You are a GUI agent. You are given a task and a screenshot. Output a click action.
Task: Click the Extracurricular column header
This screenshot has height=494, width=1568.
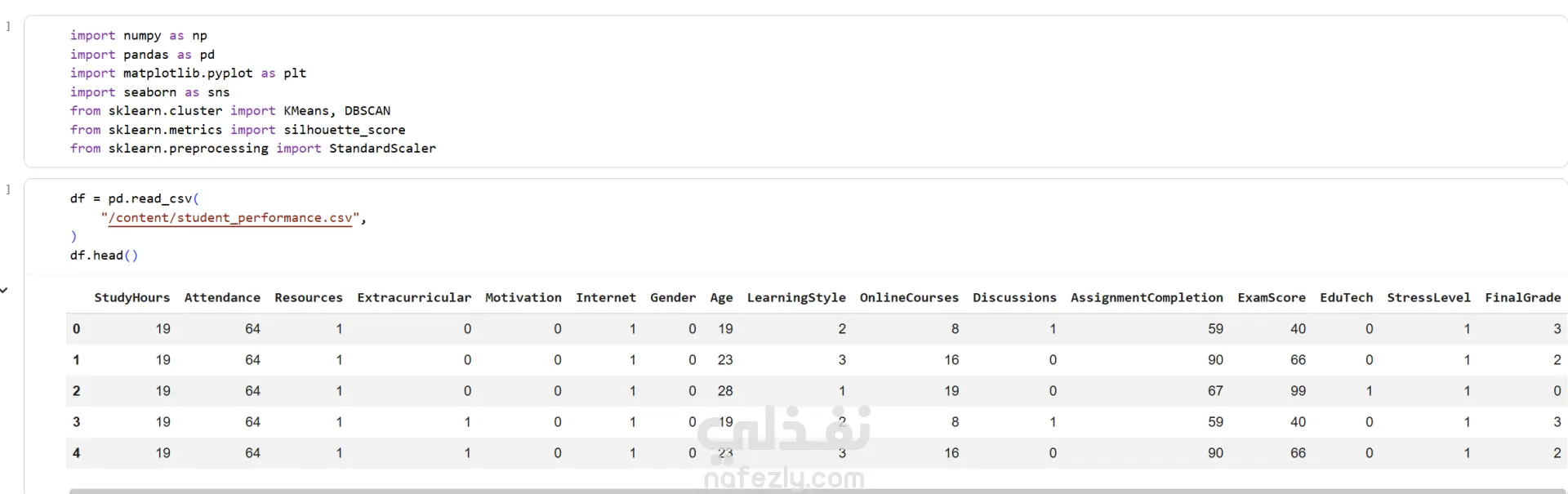click(414, 298)
